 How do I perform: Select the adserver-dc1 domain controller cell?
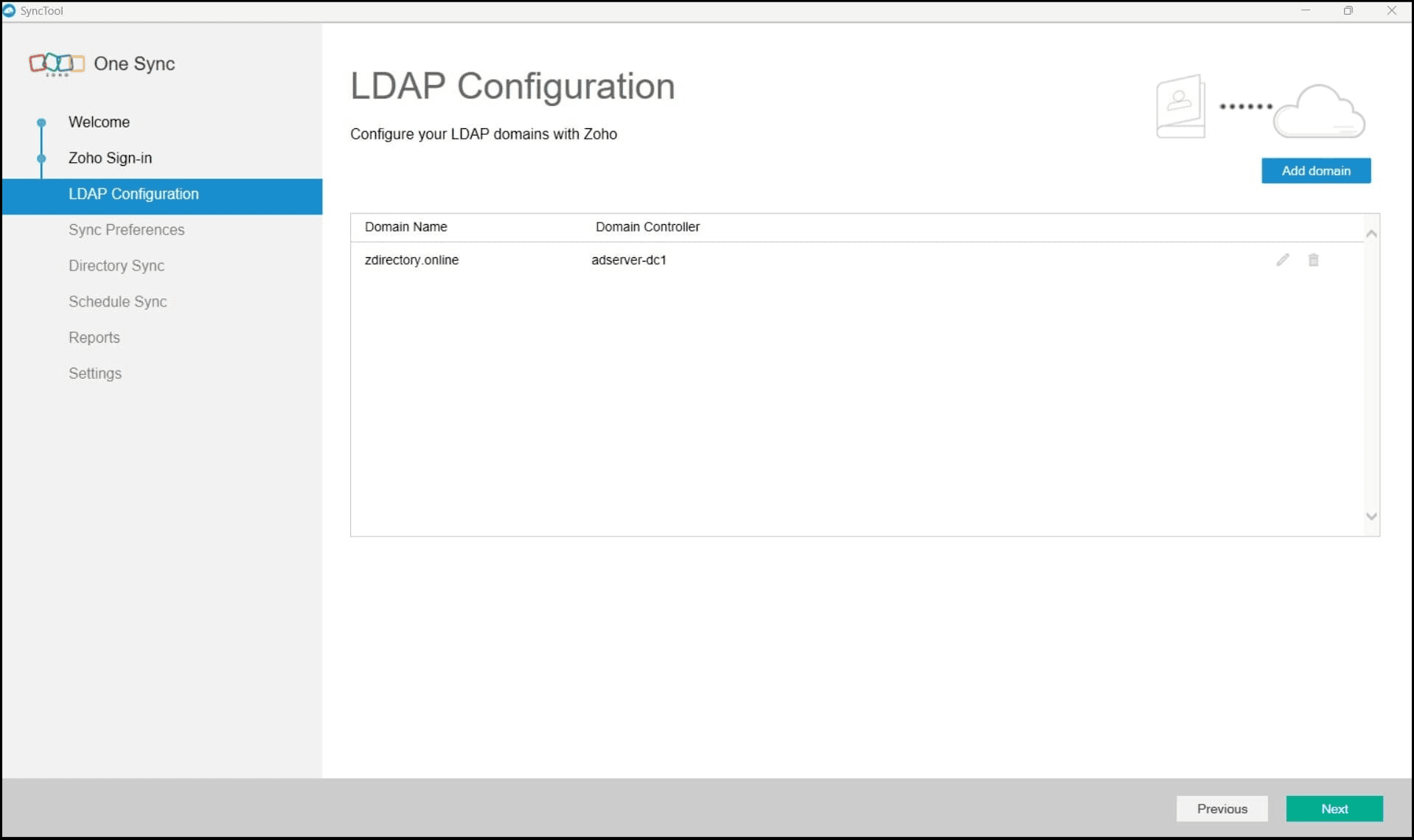click(x=628, y=260)
